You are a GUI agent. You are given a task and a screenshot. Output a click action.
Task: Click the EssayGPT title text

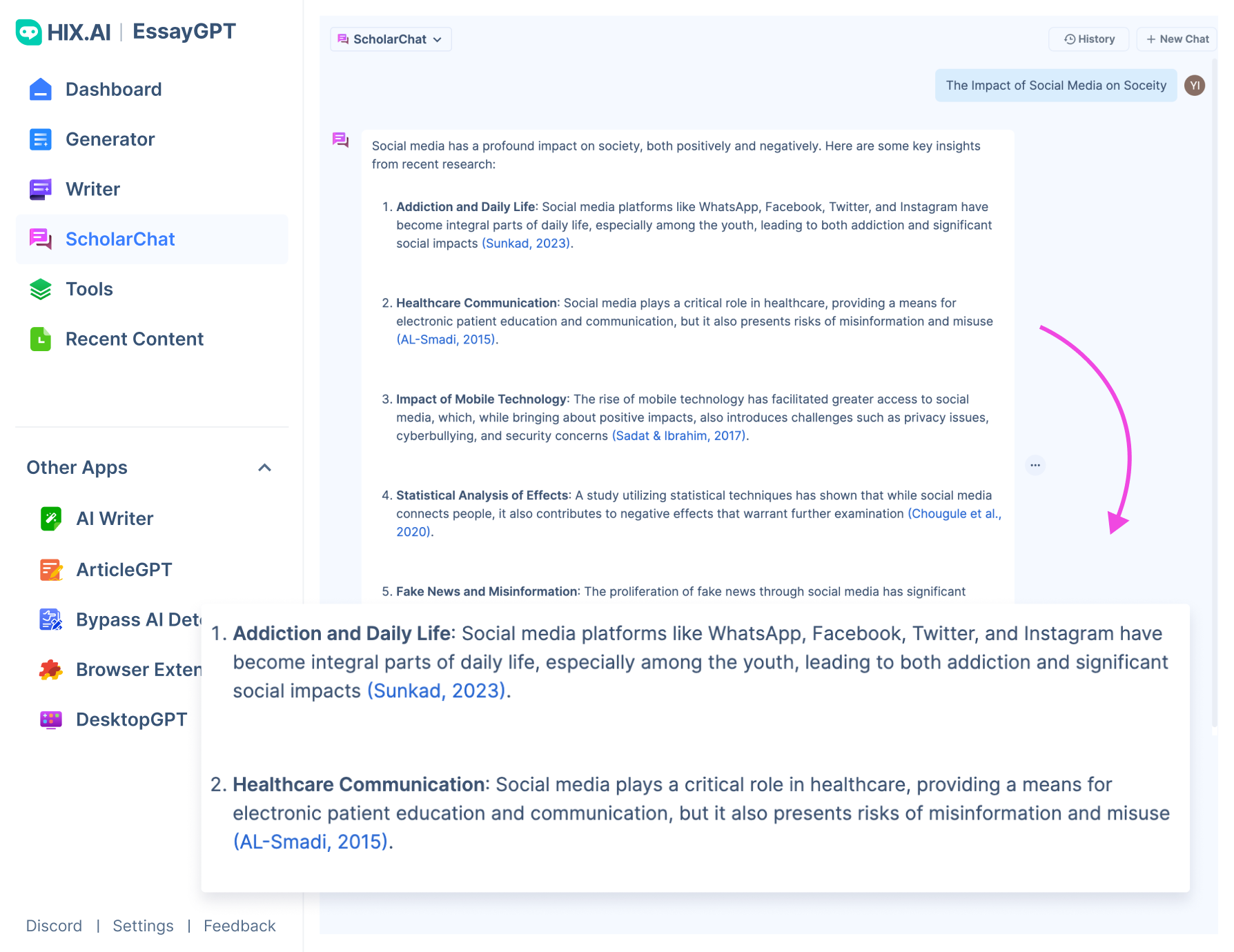[x=184, y=32]
